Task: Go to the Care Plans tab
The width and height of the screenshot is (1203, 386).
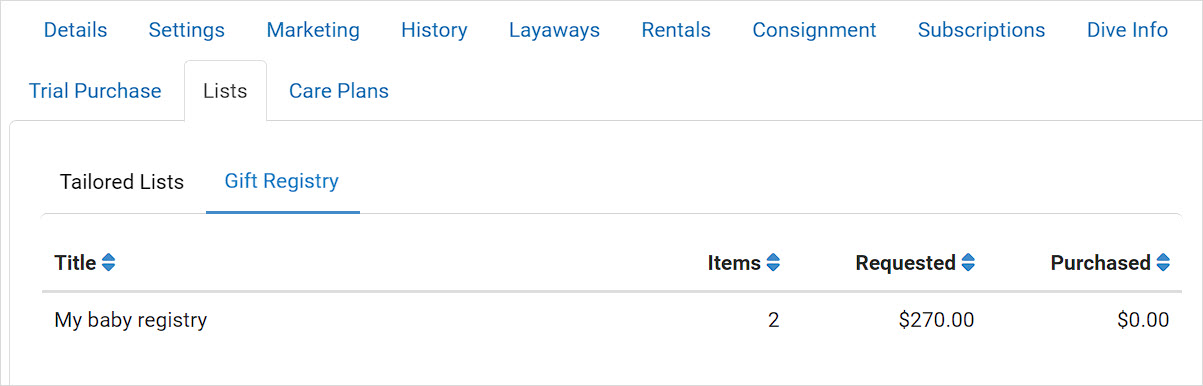Action: [x=339, y=91]
